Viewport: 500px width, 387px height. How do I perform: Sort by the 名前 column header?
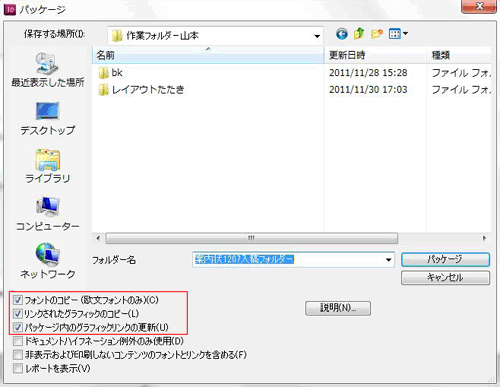click(208, 55)
